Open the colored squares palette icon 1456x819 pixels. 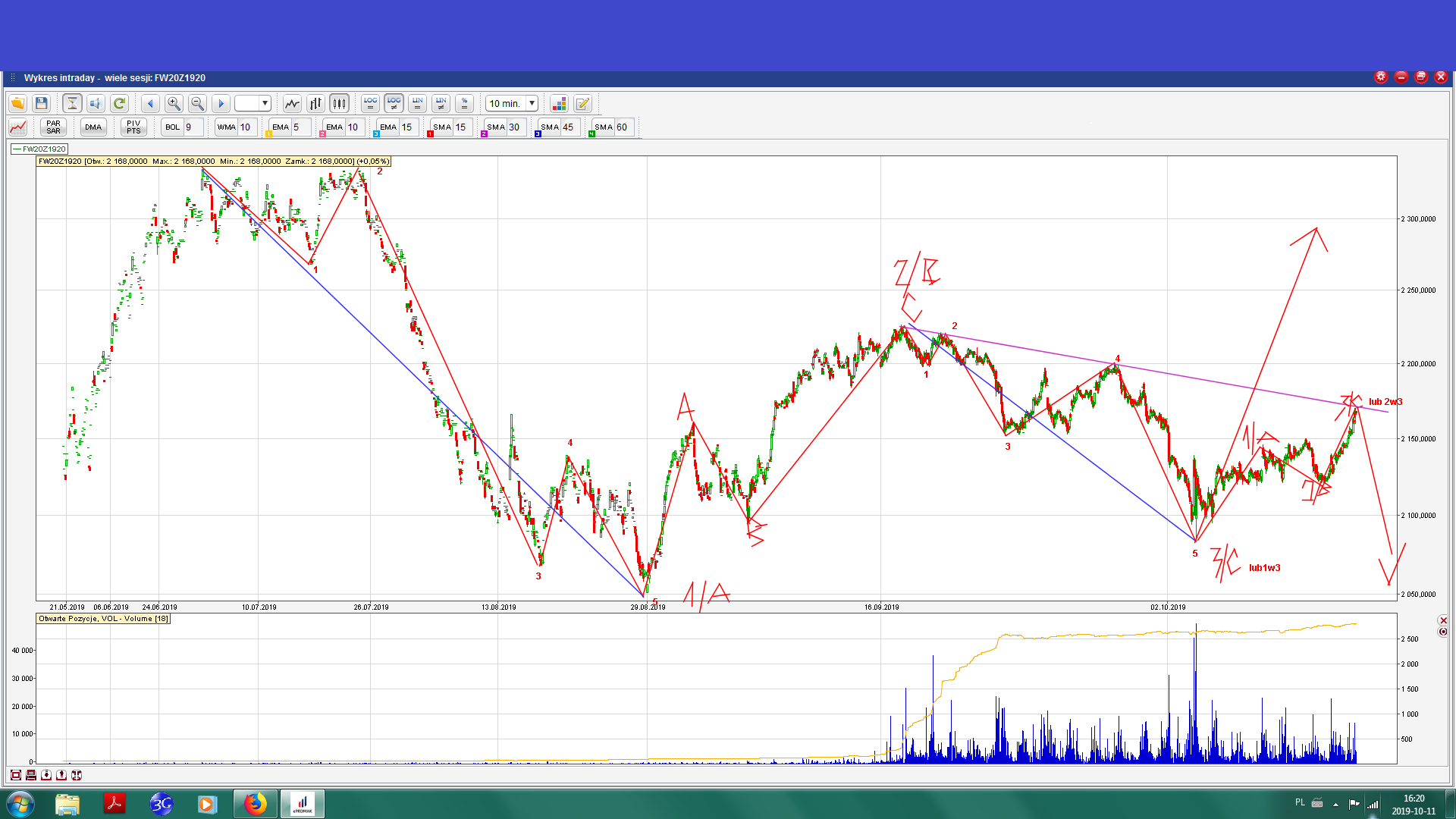559,103
